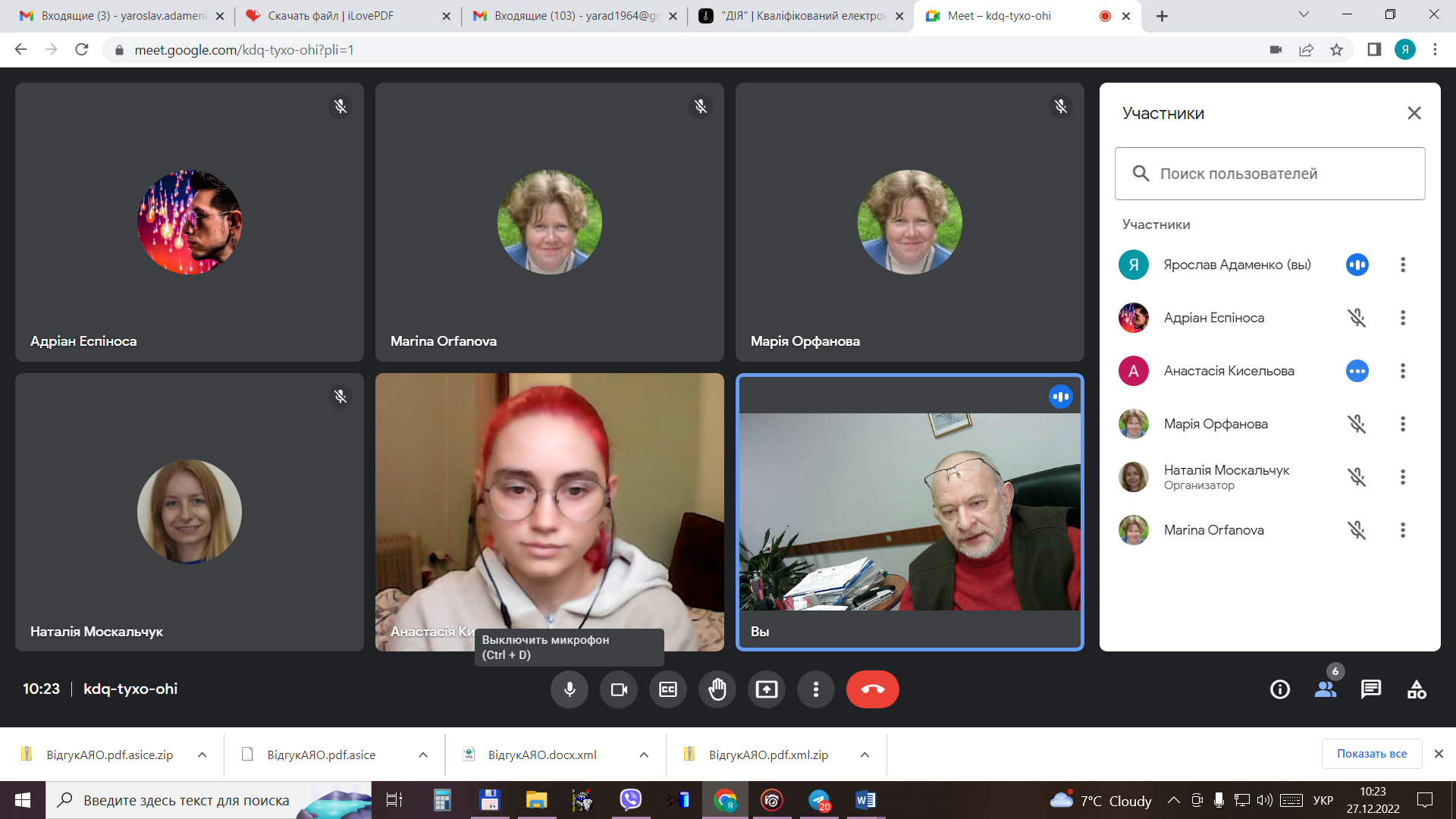The height and width of the screenshot is (819, 1456).
Task: Open Viber from the taskbar
Action: pyautogui.click(x=630, y=800)
